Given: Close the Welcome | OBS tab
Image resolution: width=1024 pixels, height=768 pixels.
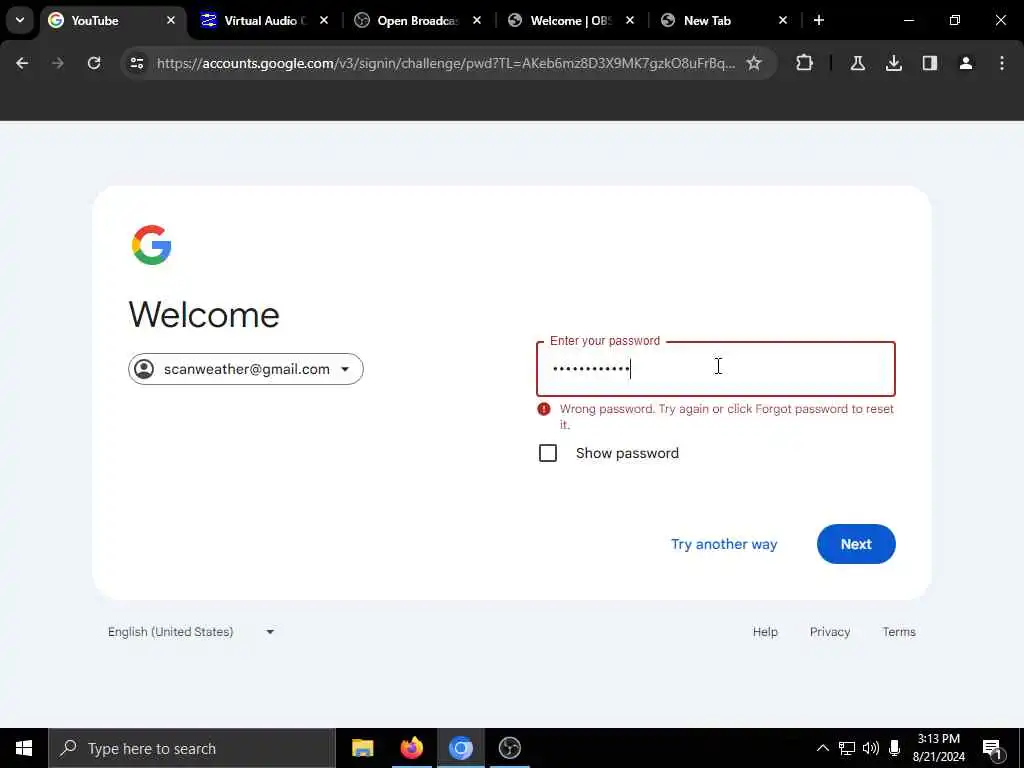Looking at the screenshot, I should click(x=630, y=20).
